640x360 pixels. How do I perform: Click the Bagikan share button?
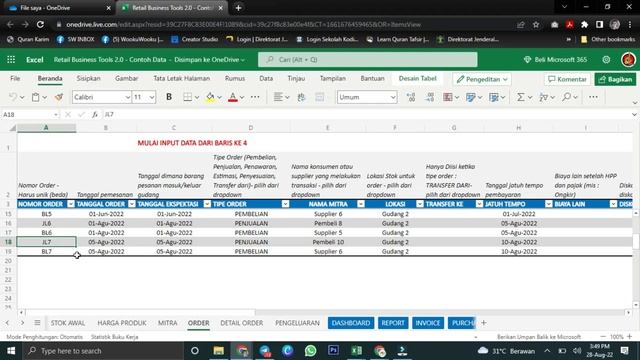click(x=616, y=79)
